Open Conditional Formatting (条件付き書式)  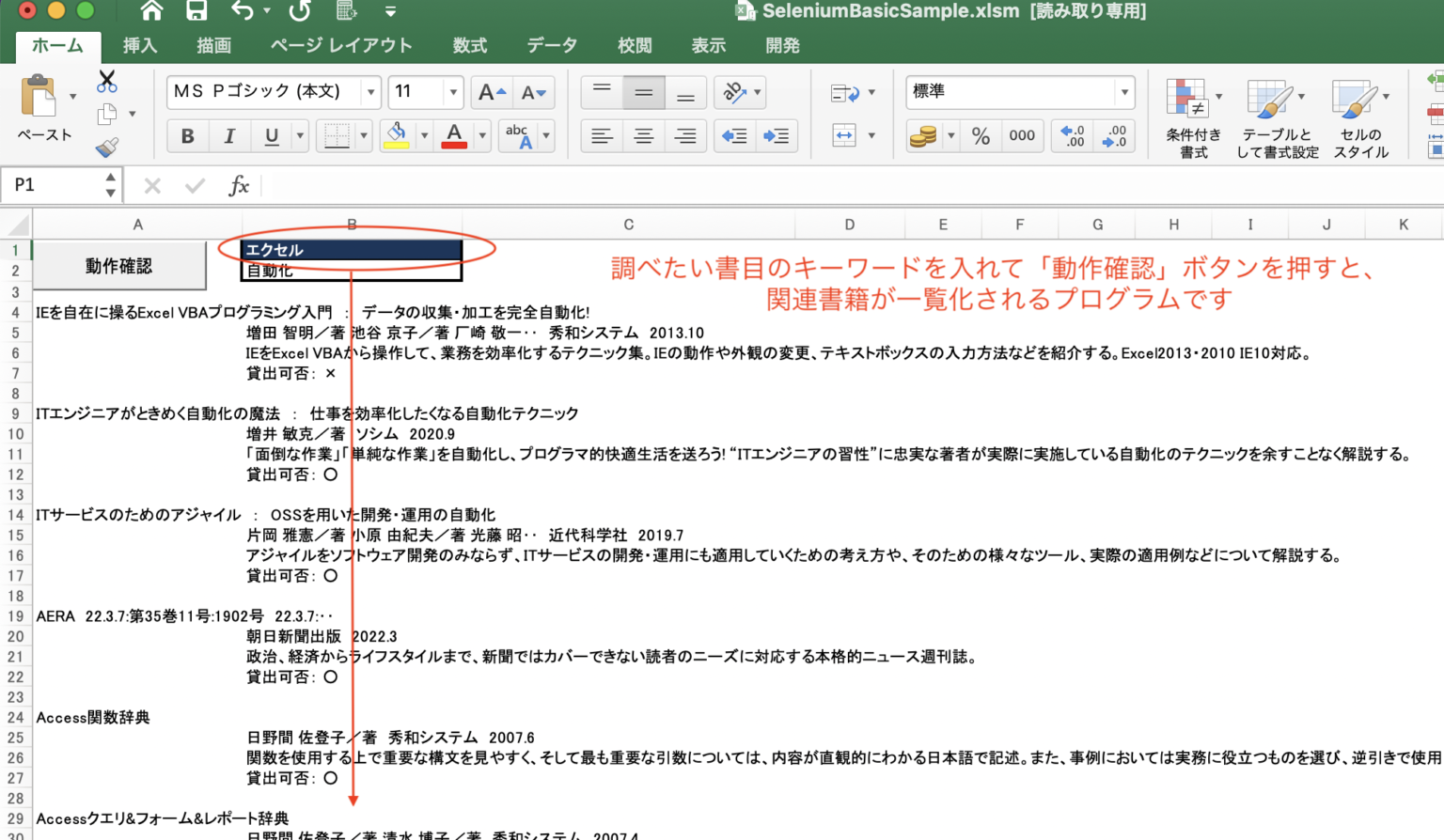(x=1193, y=117)
